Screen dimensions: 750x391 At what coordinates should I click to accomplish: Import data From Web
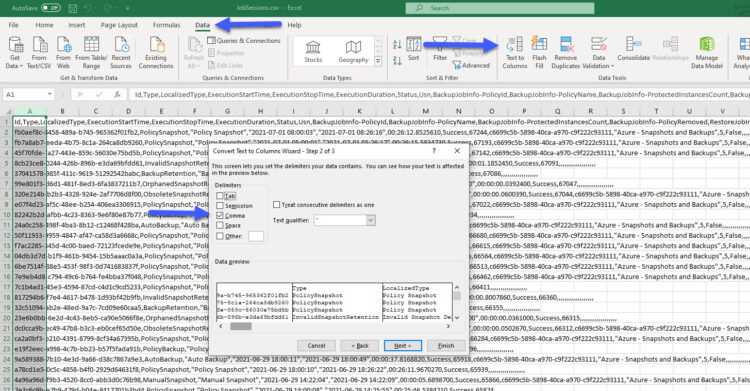tap(63, 52)
